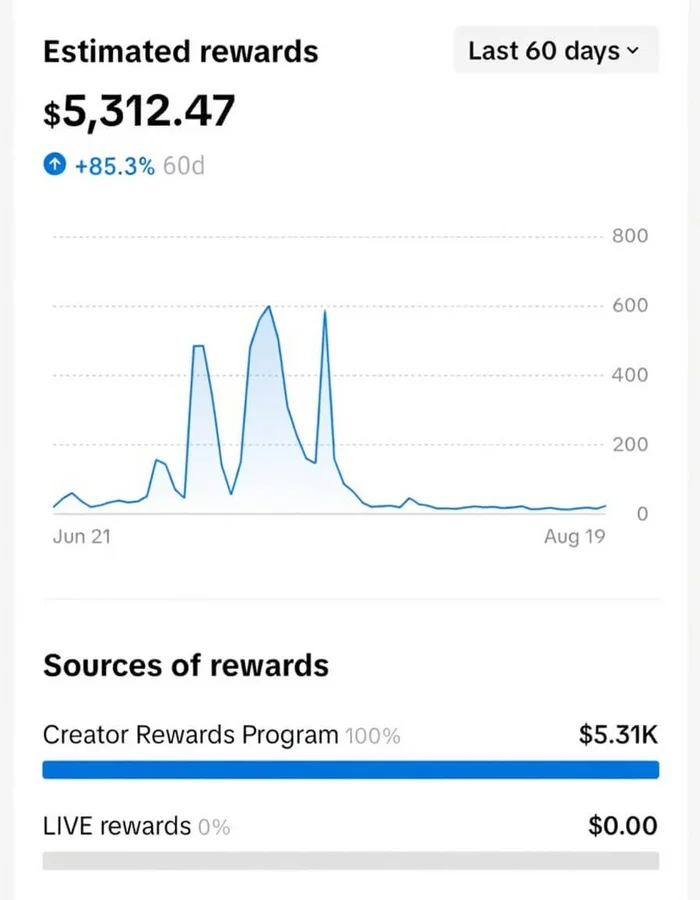Click the highest peak on the rewards chart

point(268,308)
